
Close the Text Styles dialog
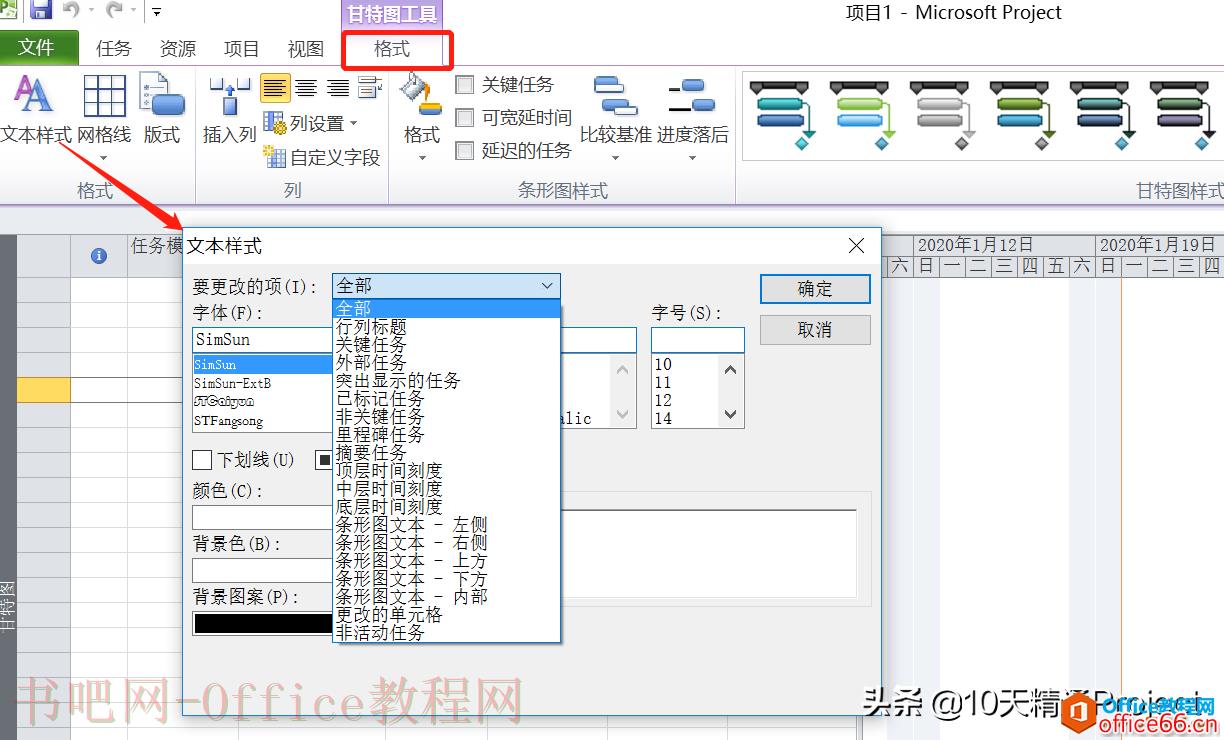[856, 246]
